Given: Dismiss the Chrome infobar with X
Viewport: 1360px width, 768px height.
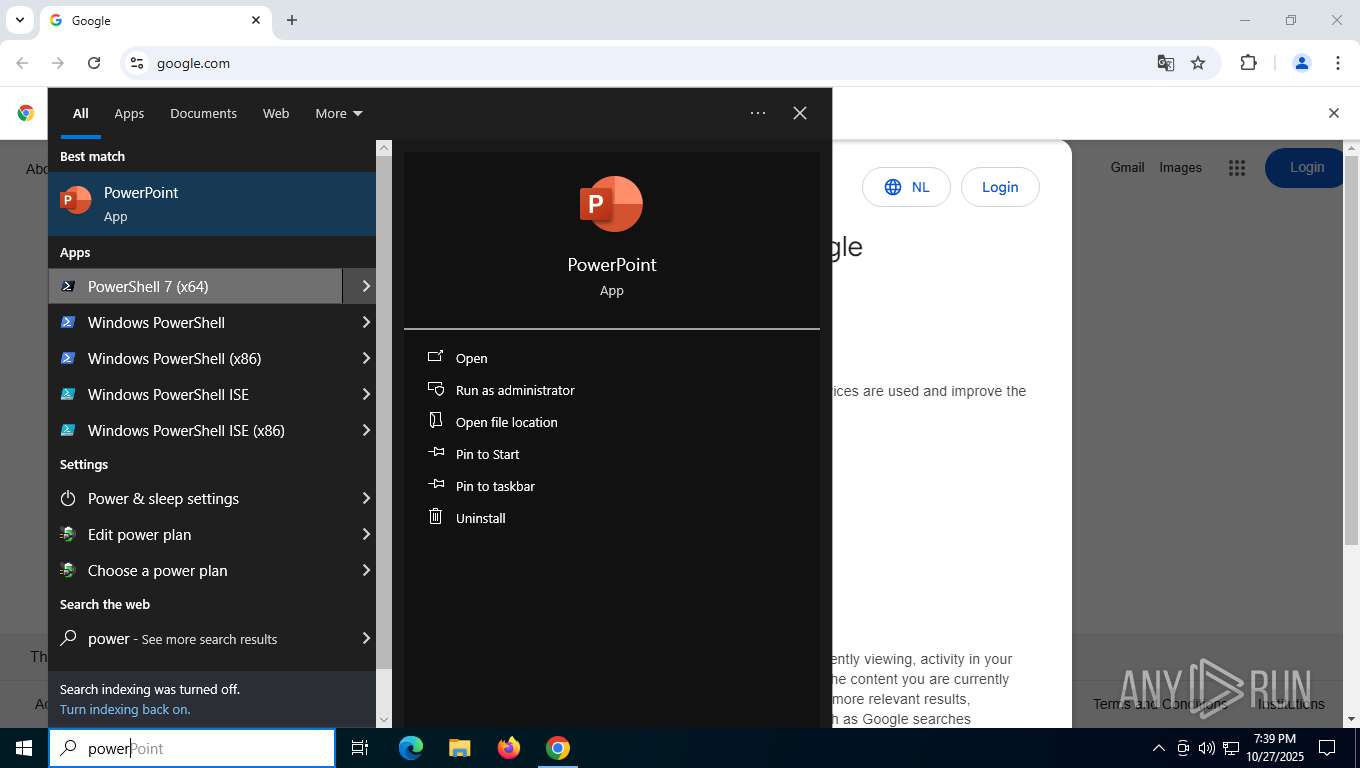Looking at the screenshot, I should (1333, 113).
